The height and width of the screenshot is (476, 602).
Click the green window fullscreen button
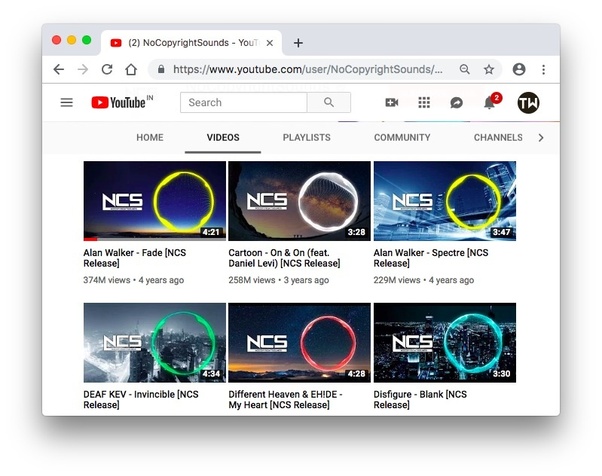click(x=87, y=40)
